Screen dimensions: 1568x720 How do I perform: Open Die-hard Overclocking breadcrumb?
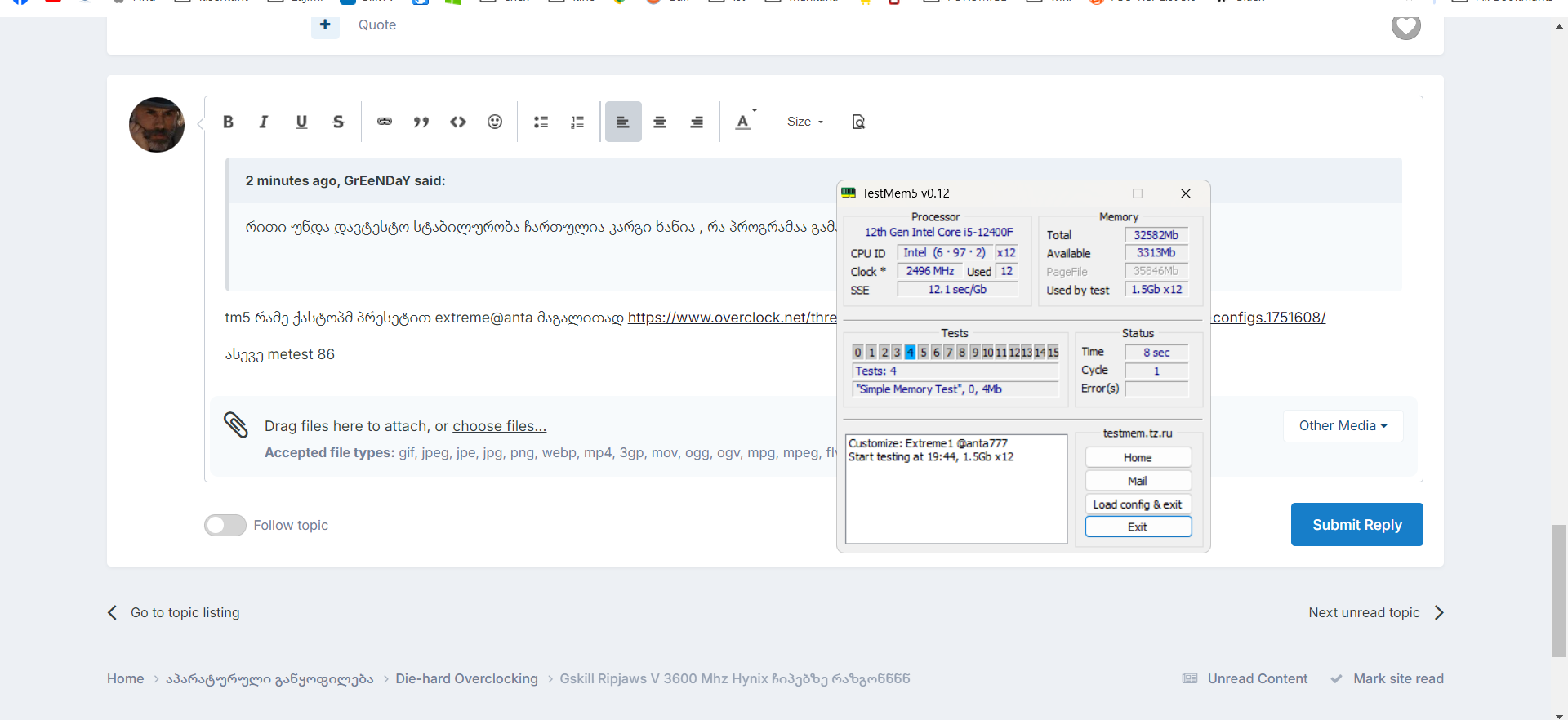467,678
